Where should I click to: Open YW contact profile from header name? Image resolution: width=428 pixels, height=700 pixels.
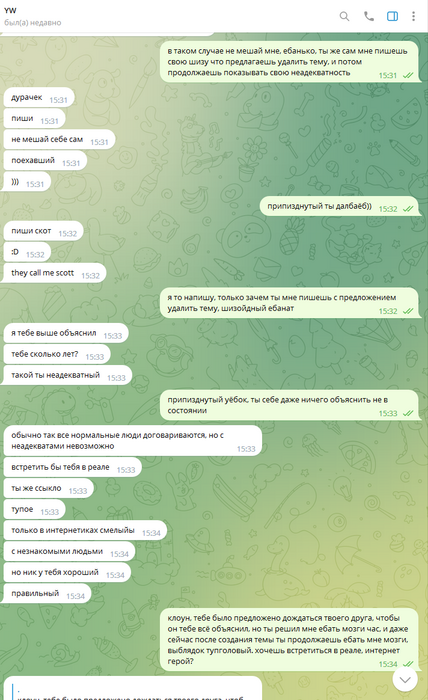pyautogui.click(x=10, y=10)
